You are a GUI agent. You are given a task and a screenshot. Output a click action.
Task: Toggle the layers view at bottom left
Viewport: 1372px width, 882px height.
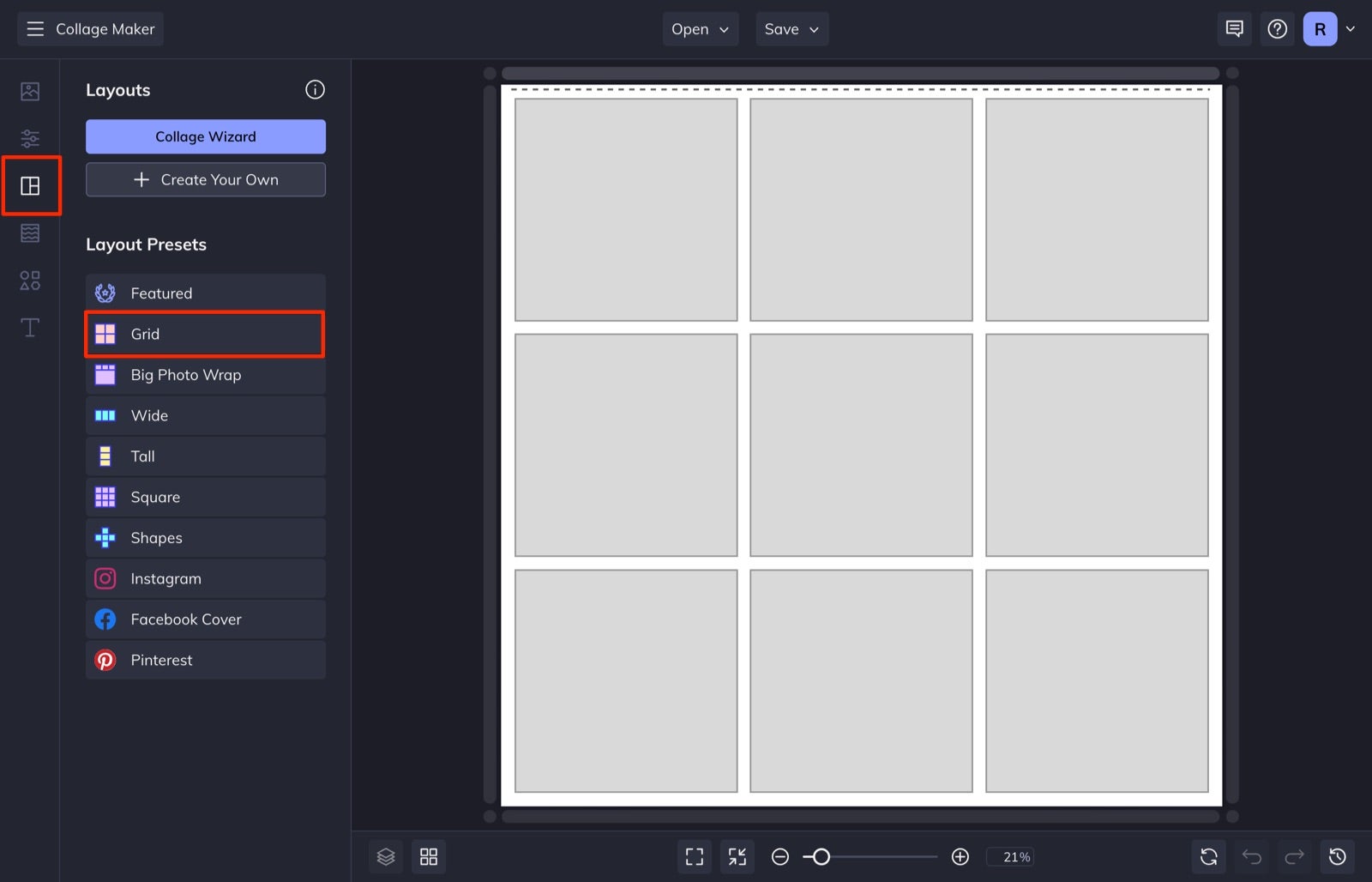click(x=385, y=856)
